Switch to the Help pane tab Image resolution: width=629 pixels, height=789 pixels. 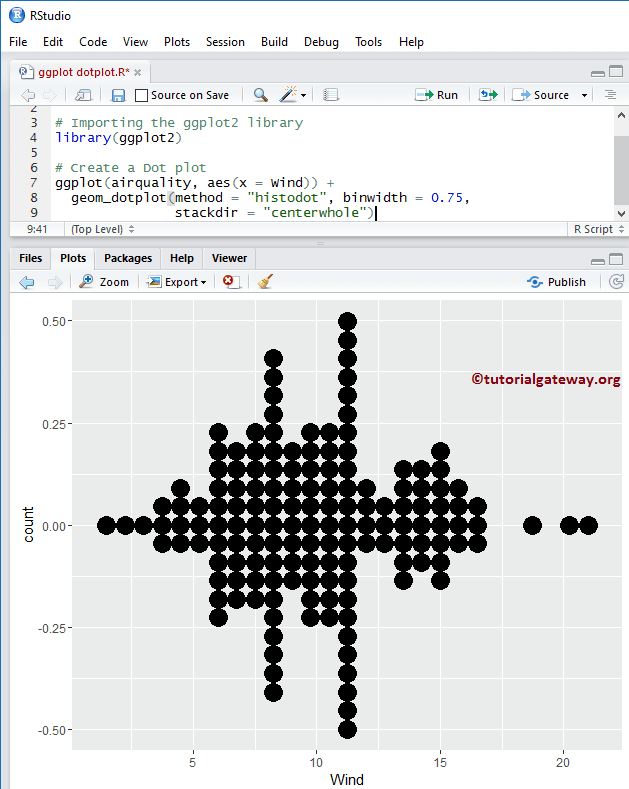182,258
